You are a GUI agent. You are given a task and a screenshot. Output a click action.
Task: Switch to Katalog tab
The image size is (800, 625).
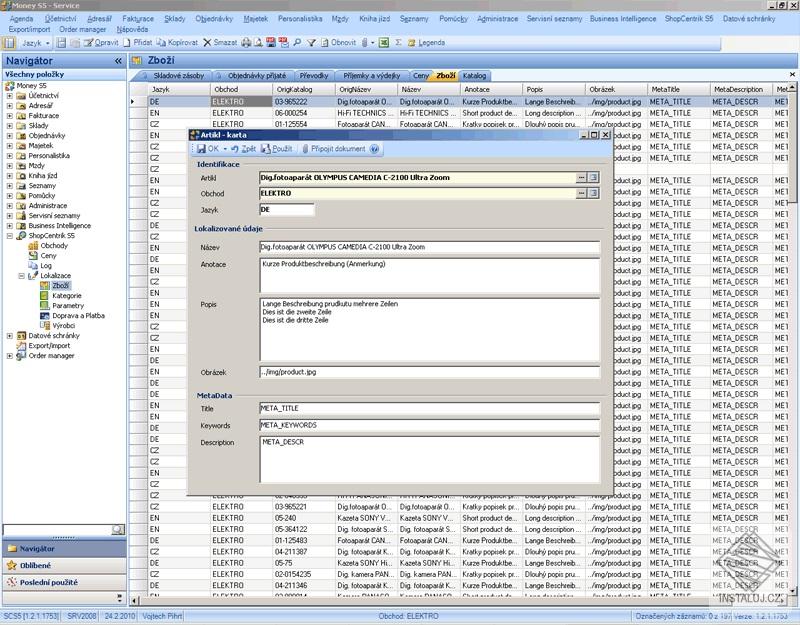pyautogui.click(x=474, y=76)
